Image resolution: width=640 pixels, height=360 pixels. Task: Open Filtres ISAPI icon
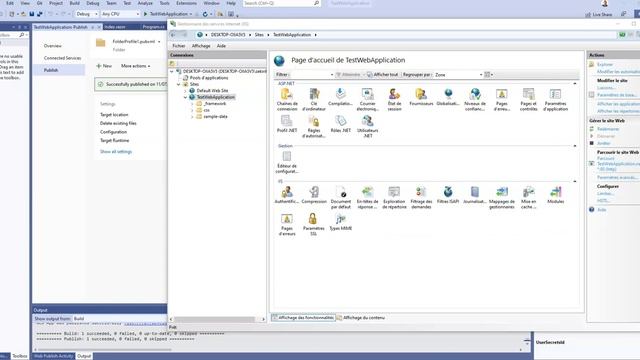pyautogui.click(x=448, y=195)
